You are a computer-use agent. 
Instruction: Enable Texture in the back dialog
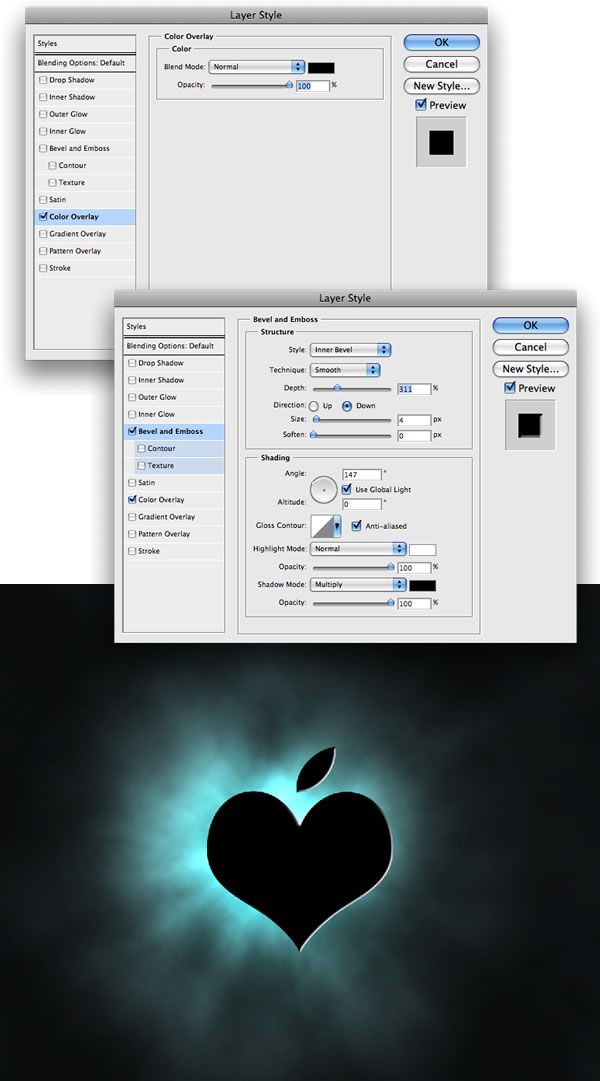click(53, 183)
